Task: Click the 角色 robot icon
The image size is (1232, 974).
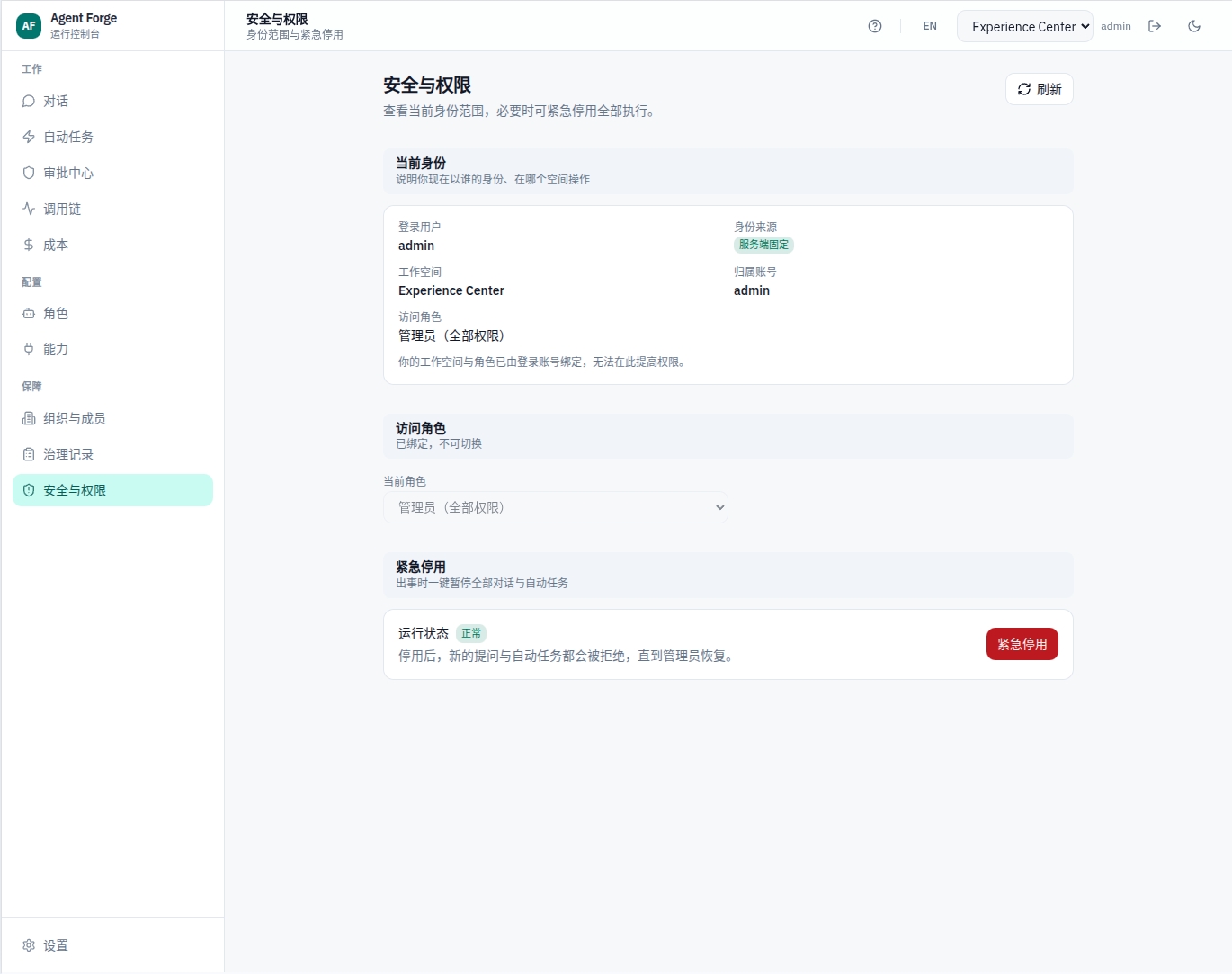Action: (x=29, y=314)
